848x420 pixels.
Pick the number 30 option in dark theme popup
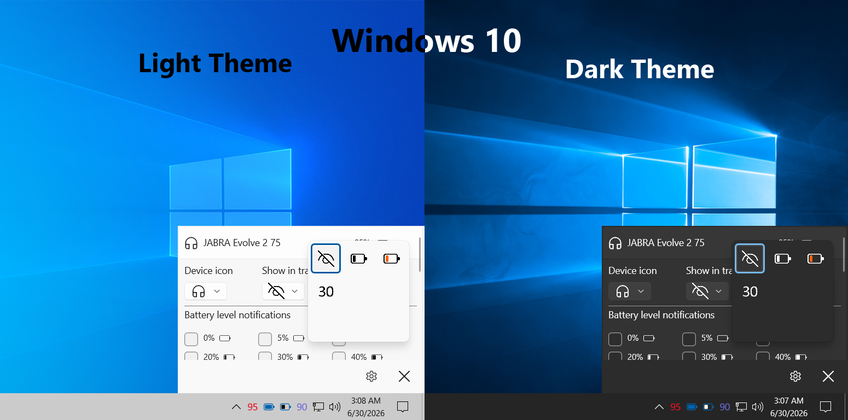[750, 292]
